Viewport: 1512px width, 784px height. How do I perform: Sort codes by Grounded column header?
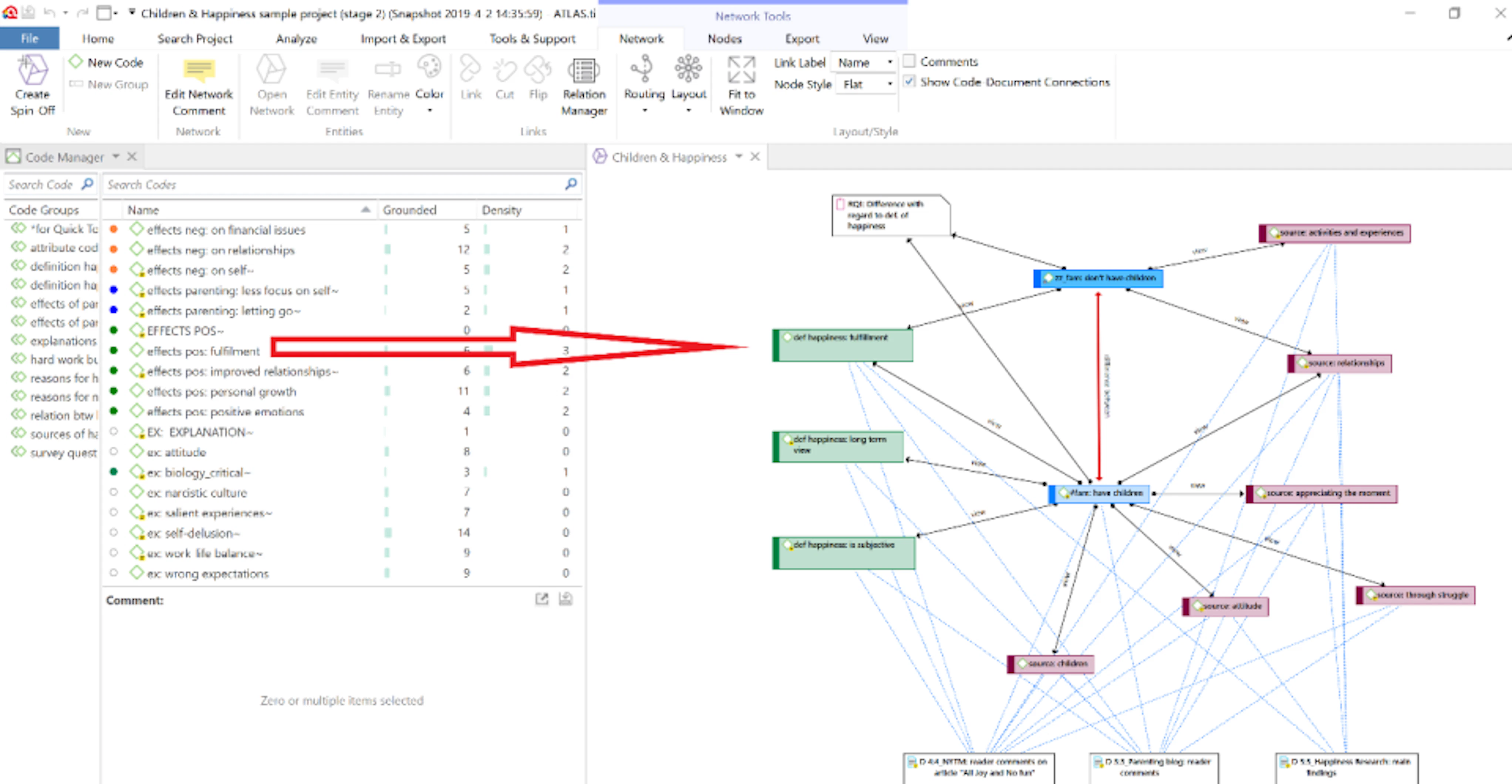click(x=410, y=210)
